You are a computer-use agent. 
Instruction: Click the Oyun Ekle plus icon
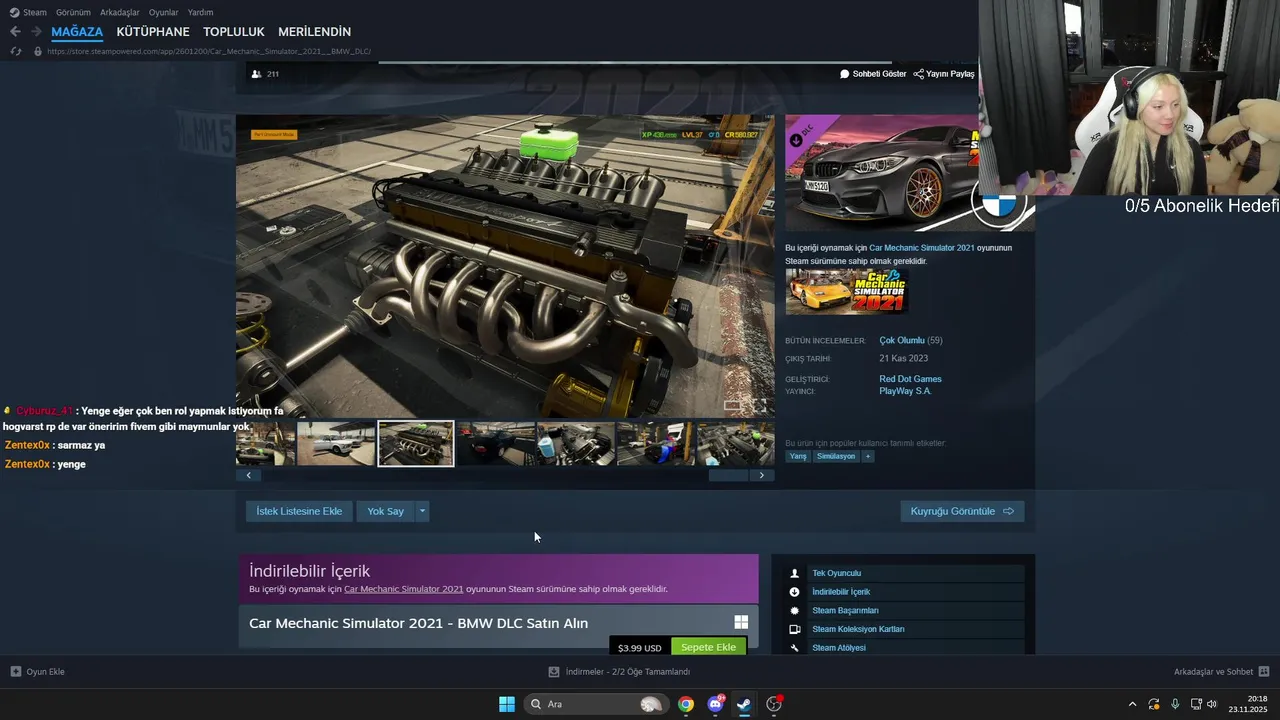16,672
